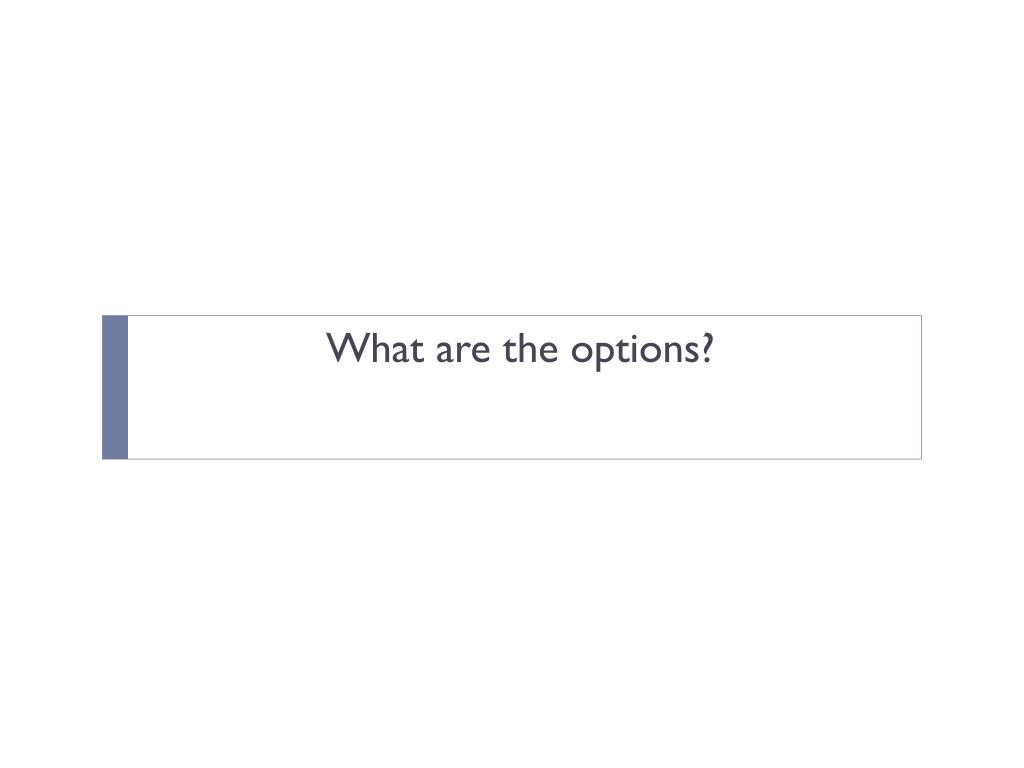Click the word "the" in the heading
This screenshot has height=768, width=1024.
coord(530,348)
